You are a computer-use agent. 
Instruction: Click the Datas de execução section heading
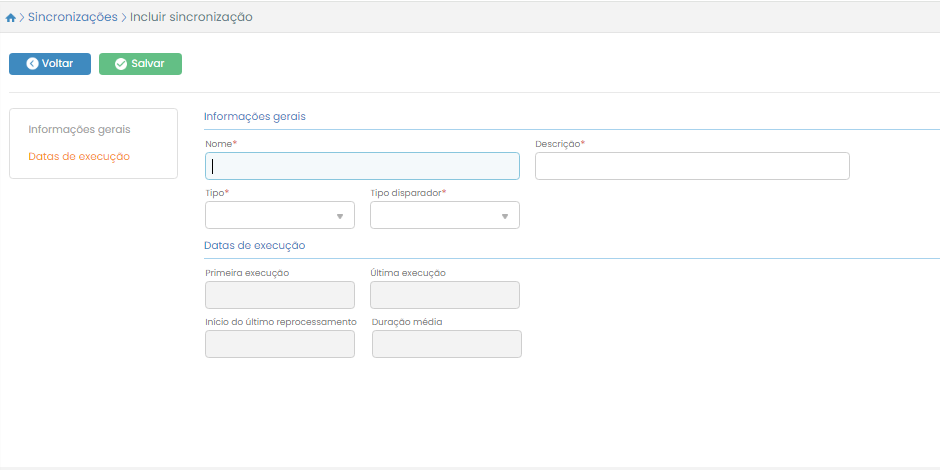(255, 245)
